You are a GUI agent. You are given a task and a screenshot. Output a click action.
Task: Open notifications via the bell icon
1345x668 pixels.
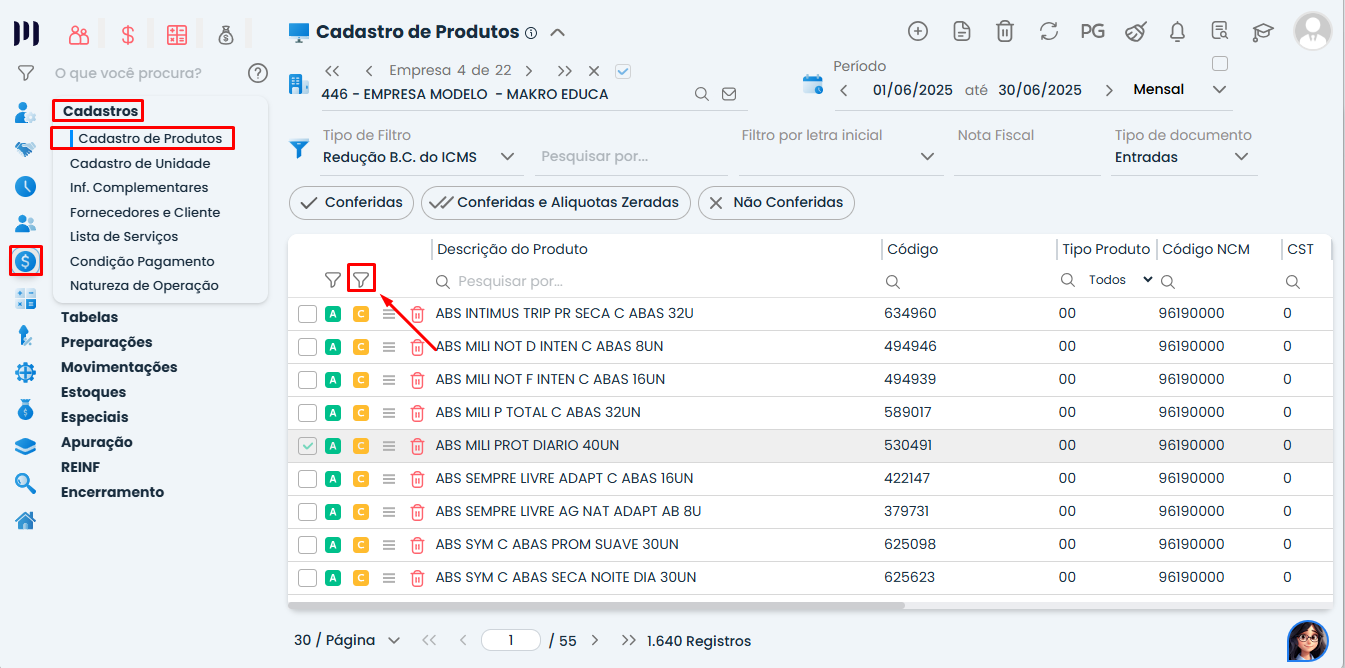tap(1177, 31)
